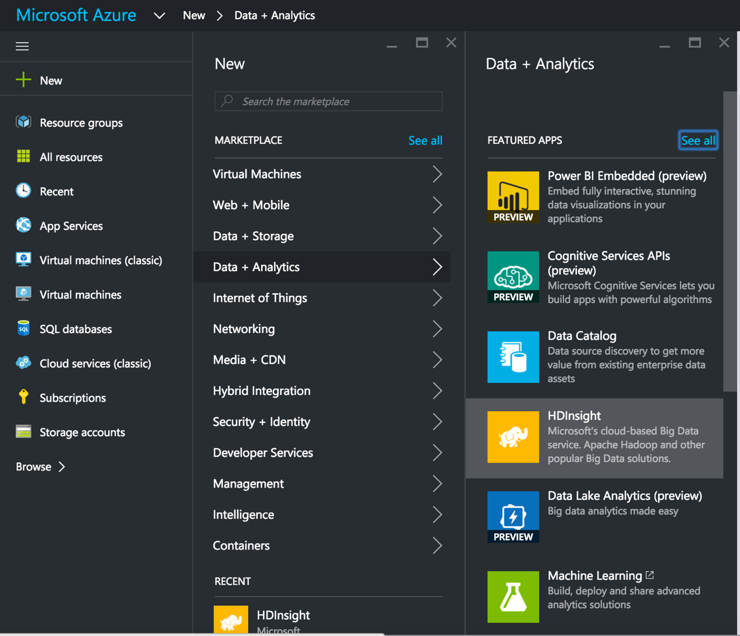Open Resource groups cube icon
The image size is (740, 636).
(23, 122)
